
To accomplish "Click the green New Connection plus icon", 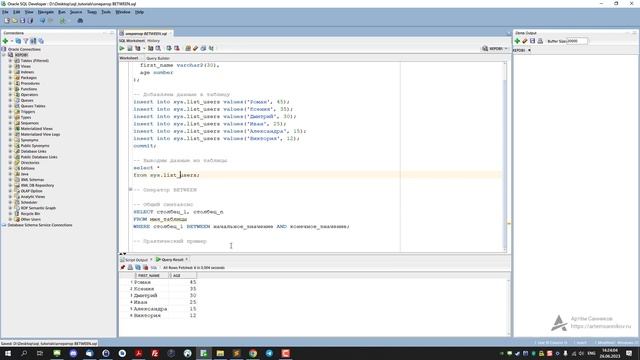I will (5, 41).
